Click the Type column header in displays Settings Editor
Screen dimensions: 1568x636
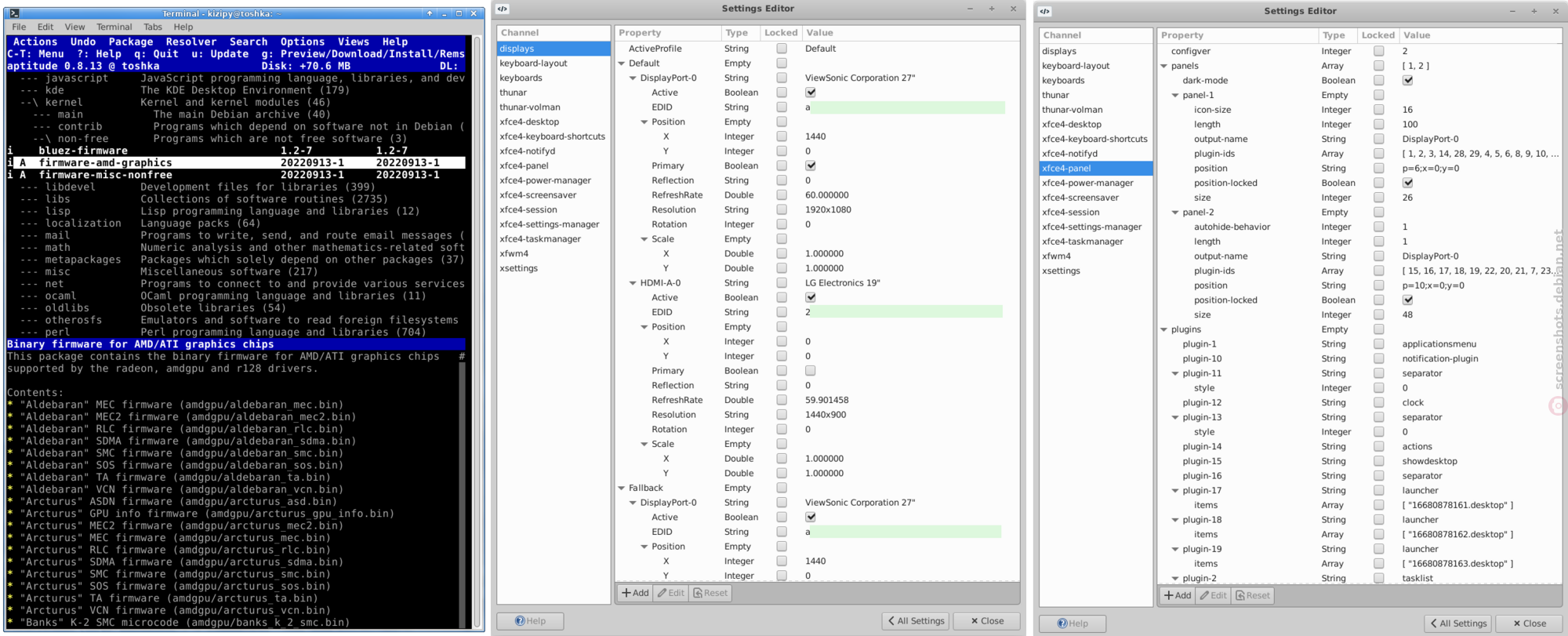point(741,33)
